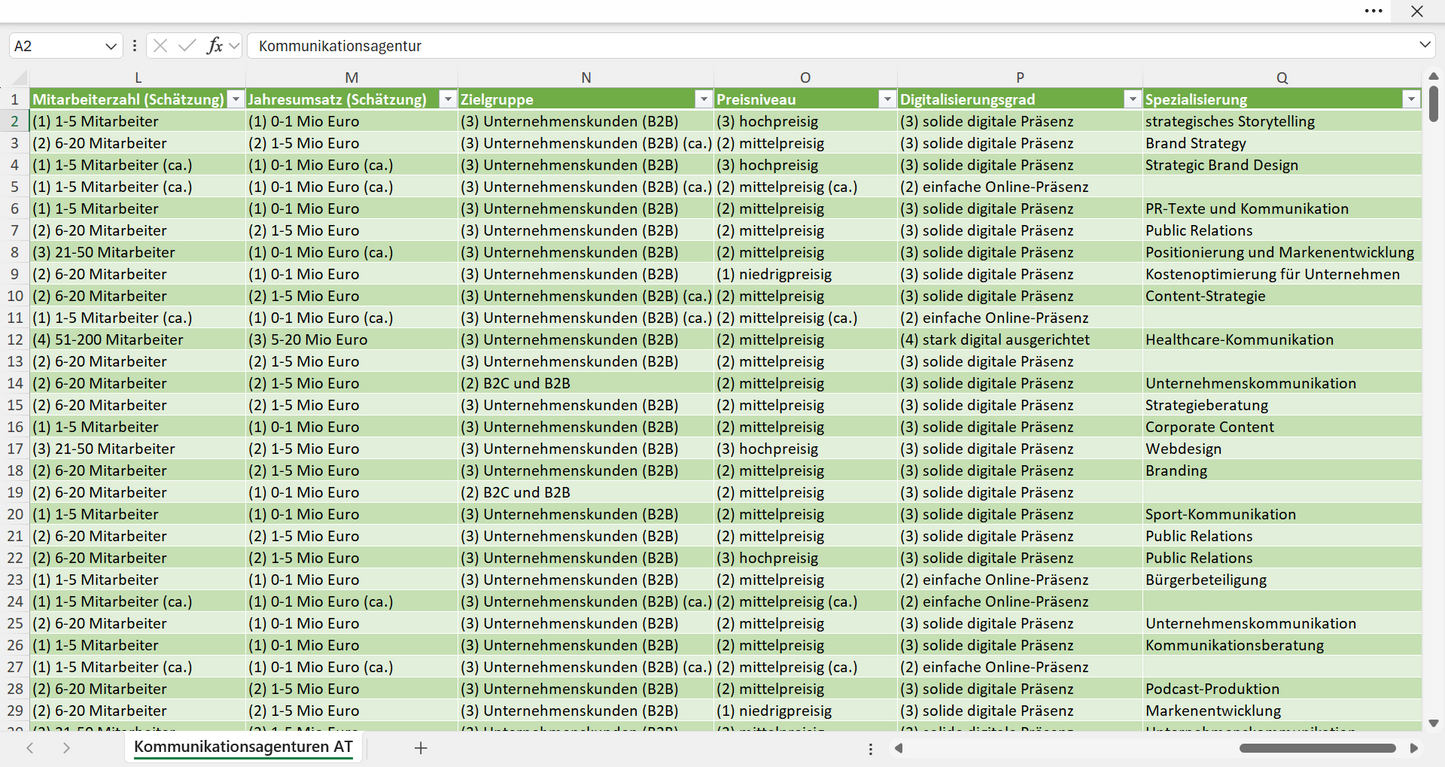
Task: Click the insert function fx icon
Action: (x=214, y=46)
